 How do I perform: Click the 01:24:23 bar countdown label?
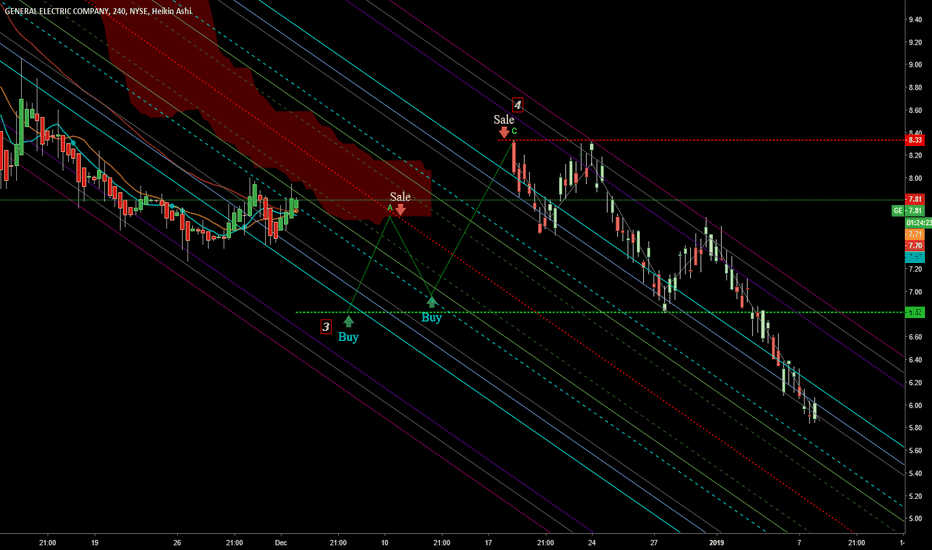click(918, 222)
